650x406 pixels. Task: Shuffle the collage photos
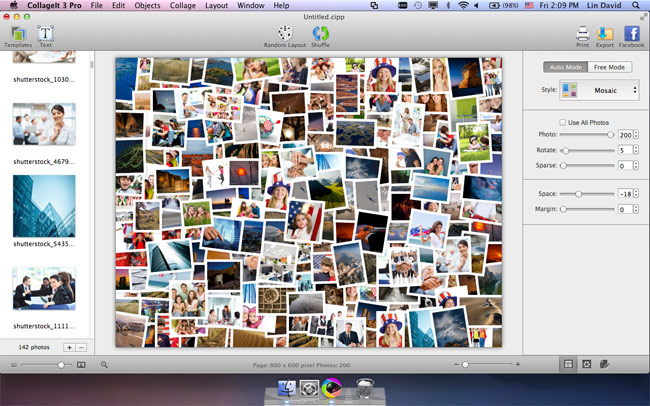click(320, 35)
